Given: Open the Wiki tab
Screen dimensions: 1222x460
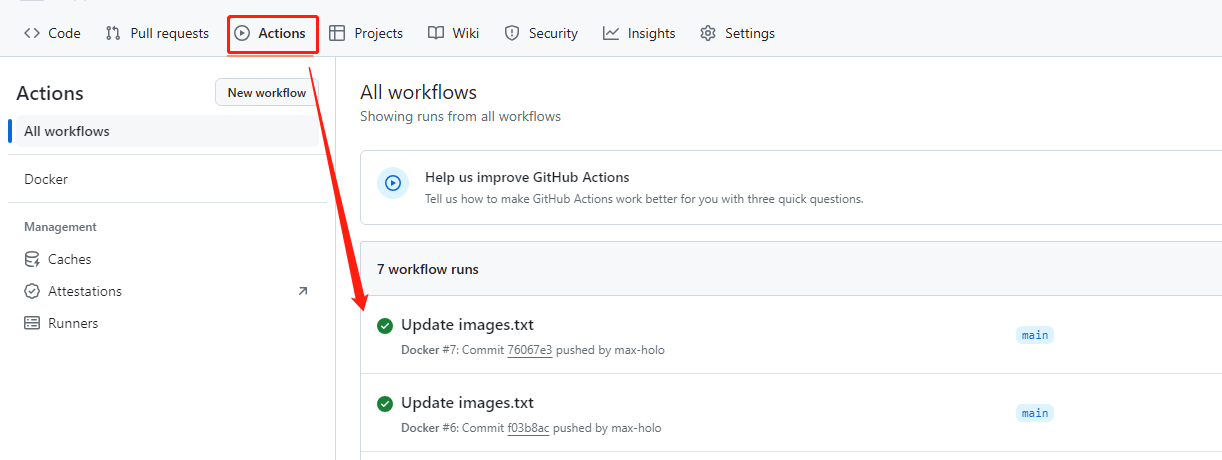Looking at the screenshot, I should click(x=454, y=33).
